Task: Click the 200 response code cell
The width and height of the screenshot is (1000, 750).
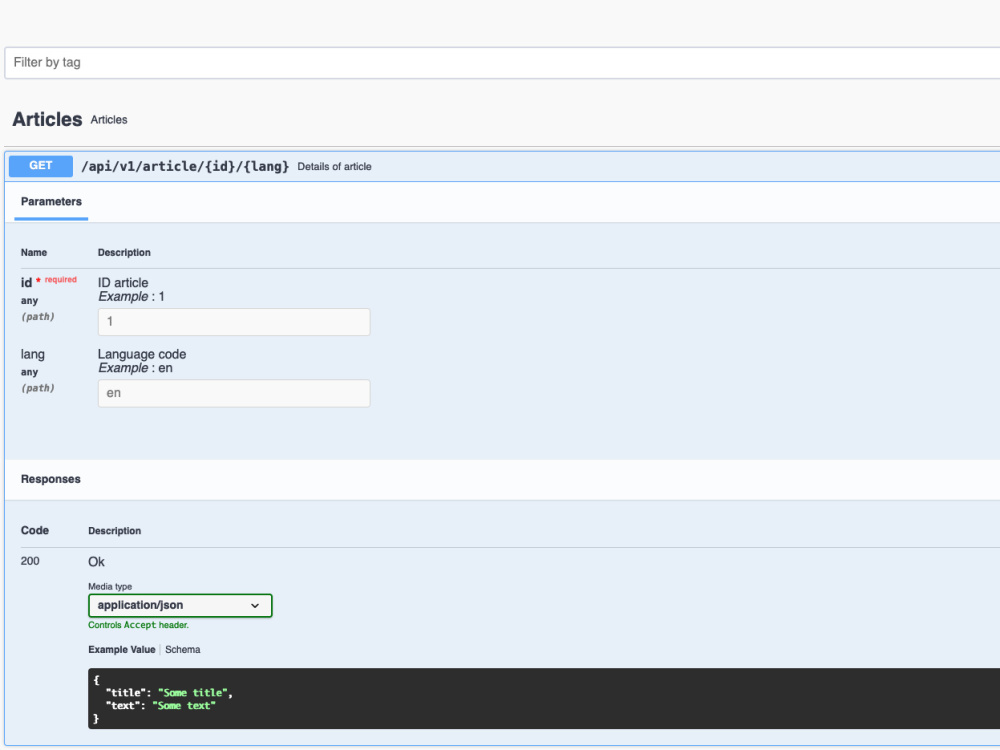Action: [30, 561]
